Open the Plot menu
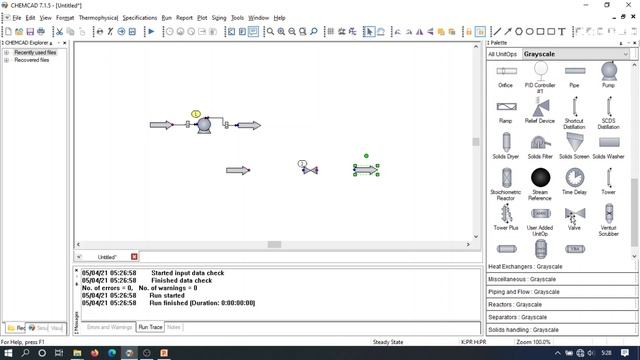640x360 pixels. coord(202,18)
